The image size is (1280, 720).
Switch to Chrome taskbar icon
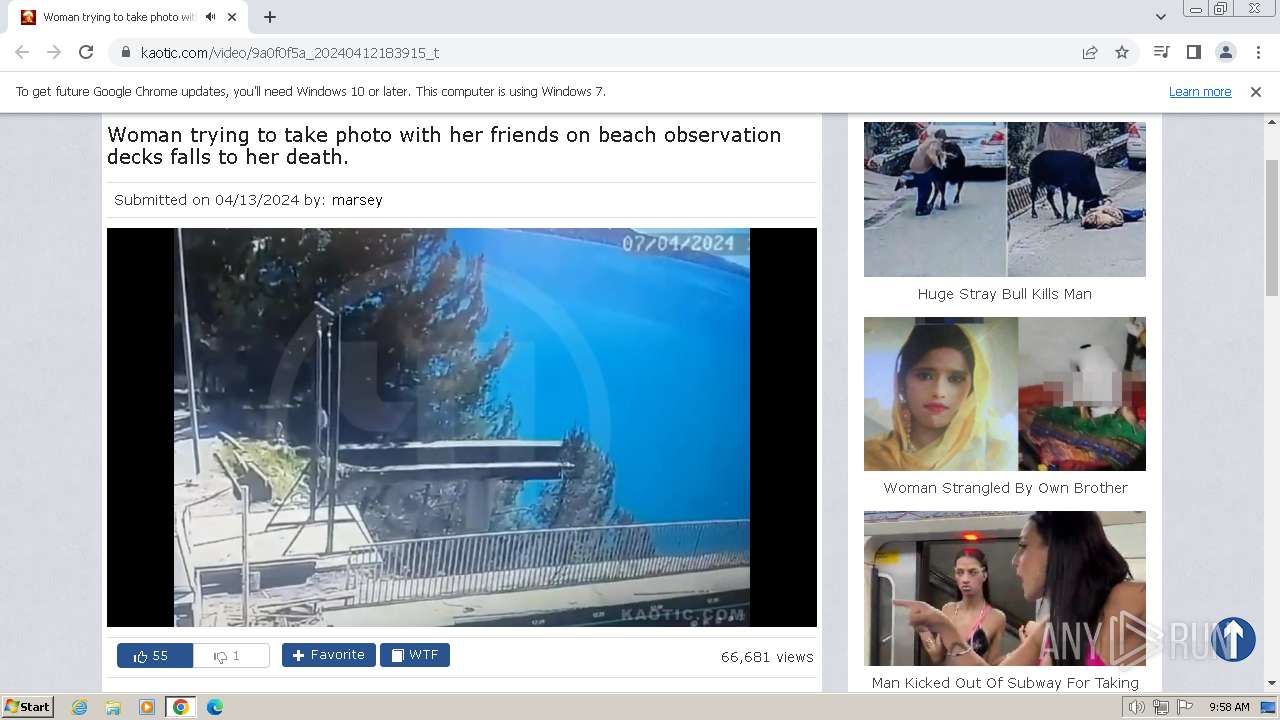tap(180, 707)
